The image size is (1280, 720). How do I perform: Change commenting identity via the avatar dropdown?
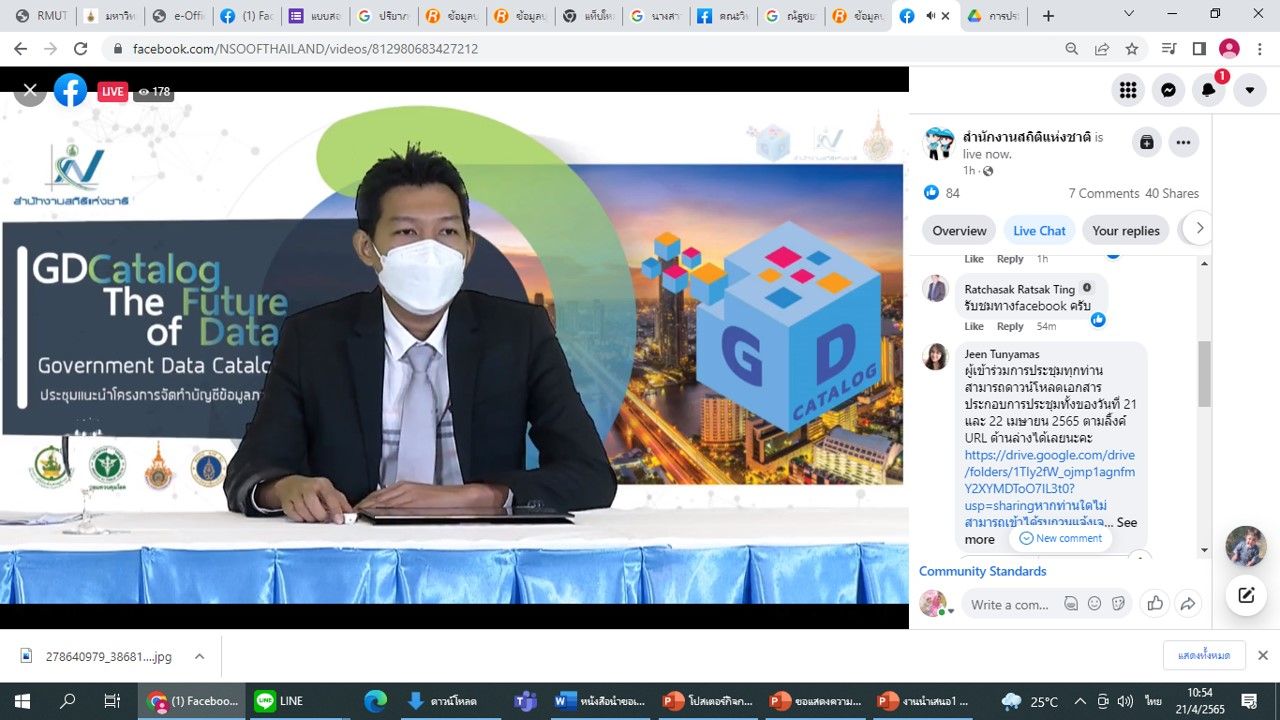tap(936, 604)
